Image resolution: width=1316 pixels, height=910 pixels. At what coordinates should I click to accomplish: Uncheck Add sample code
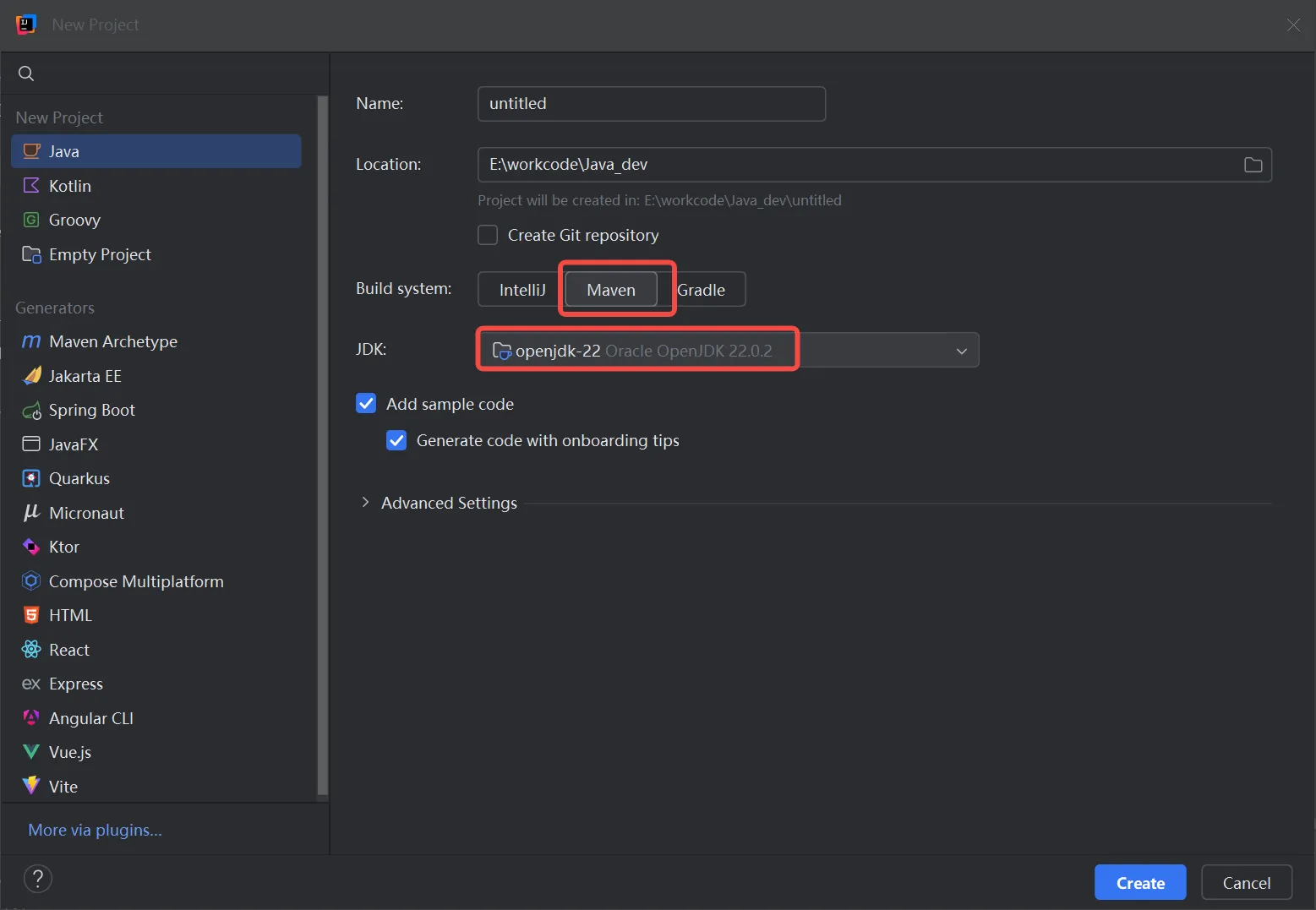tap(366, 403)
